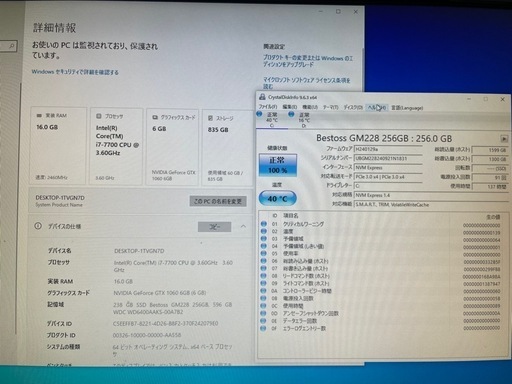Click the コピー copy button
The width and height of the screenshot is (512, 384).
point(214,227)
